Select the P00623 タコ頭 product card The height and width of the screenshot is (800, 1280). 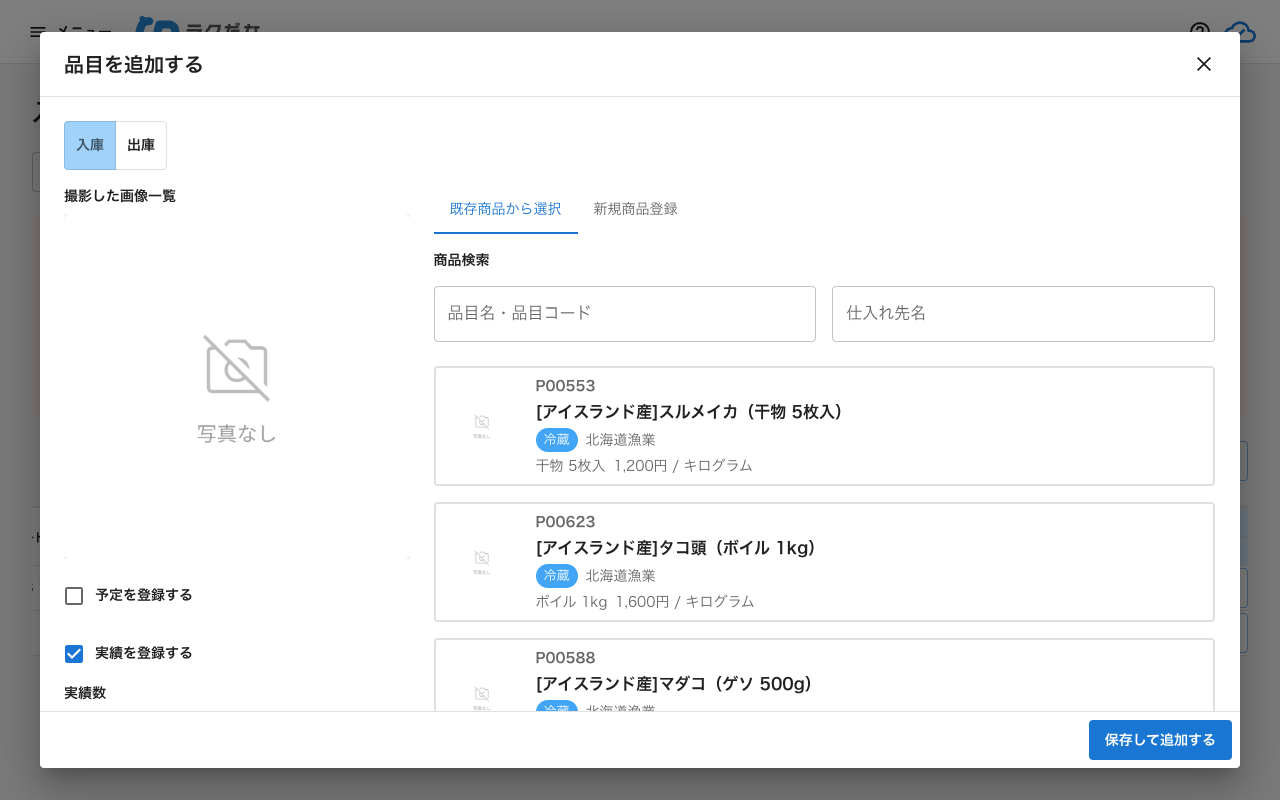click(824, 562)
